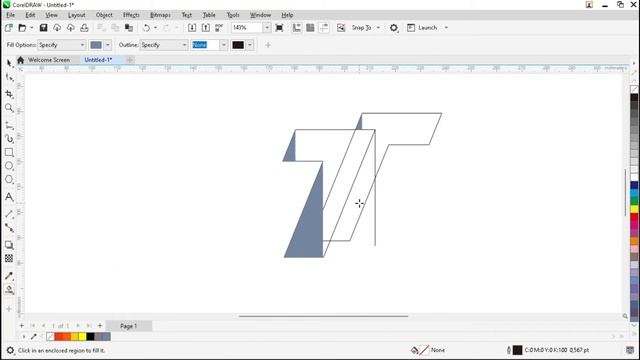
Task: Select the Artistic Media tool
Action: (9, 139)
